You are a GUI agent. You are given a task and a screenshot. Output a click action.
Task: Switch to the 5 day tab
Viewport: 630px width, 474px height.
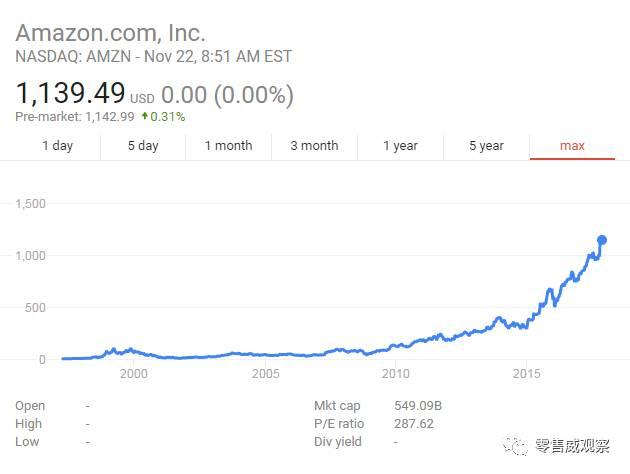pyautogui.click(x=143, y=146)
